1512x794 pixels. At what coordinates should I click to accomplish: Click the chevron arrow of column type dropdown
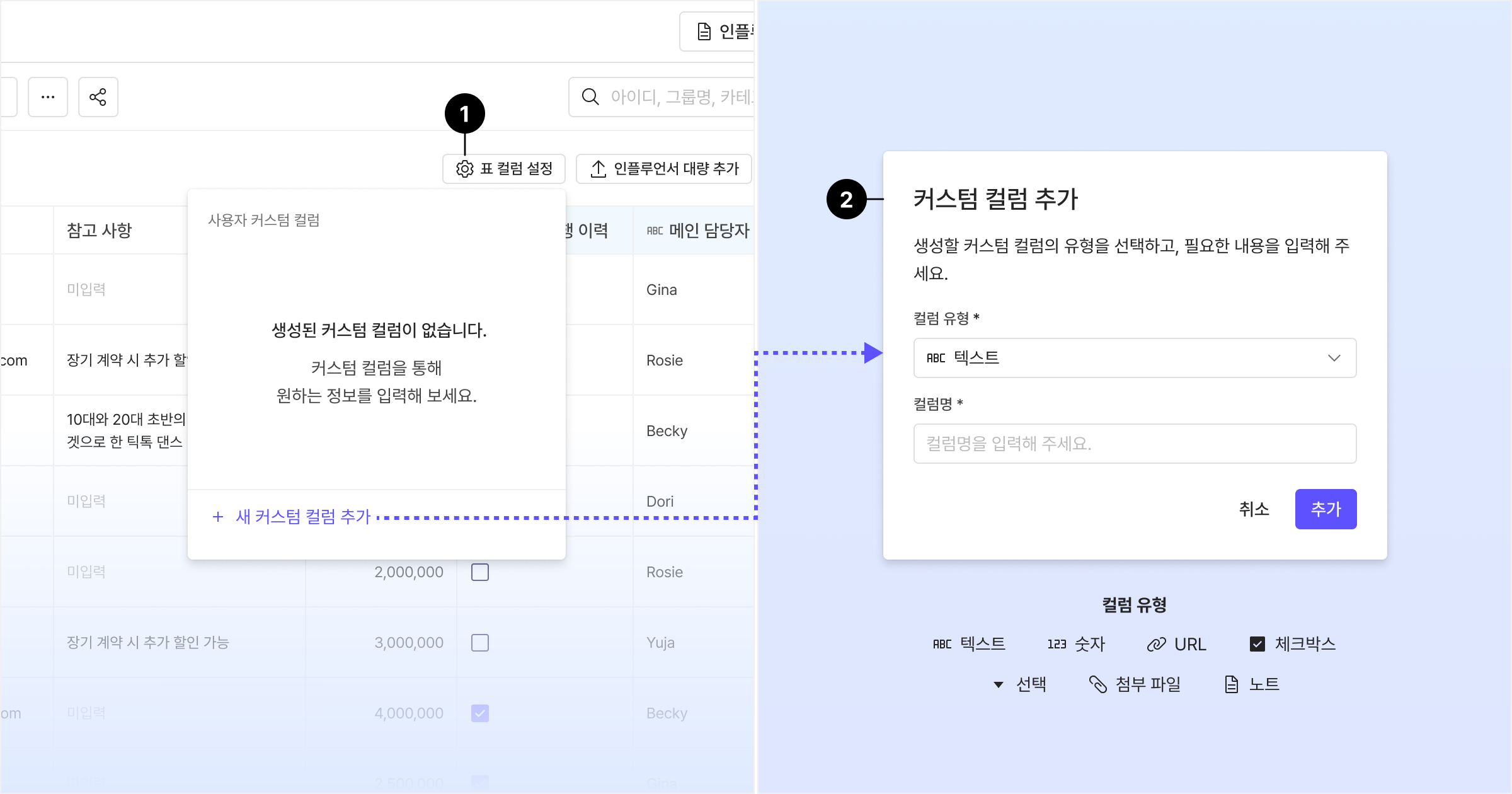pos(1334,358)
